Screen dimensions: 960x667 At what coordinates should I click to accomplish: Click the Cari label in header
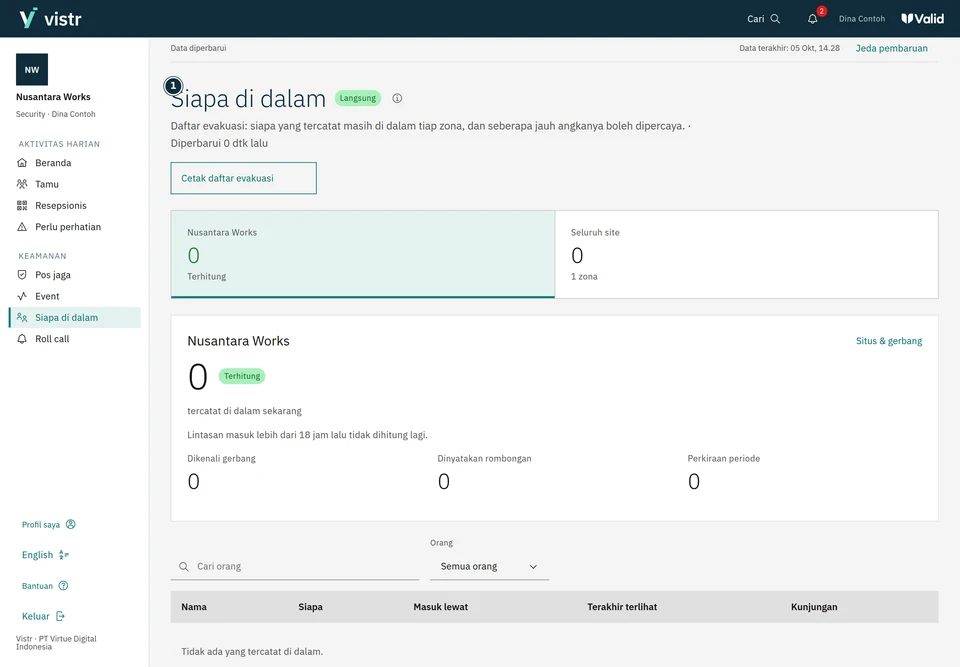756,19
